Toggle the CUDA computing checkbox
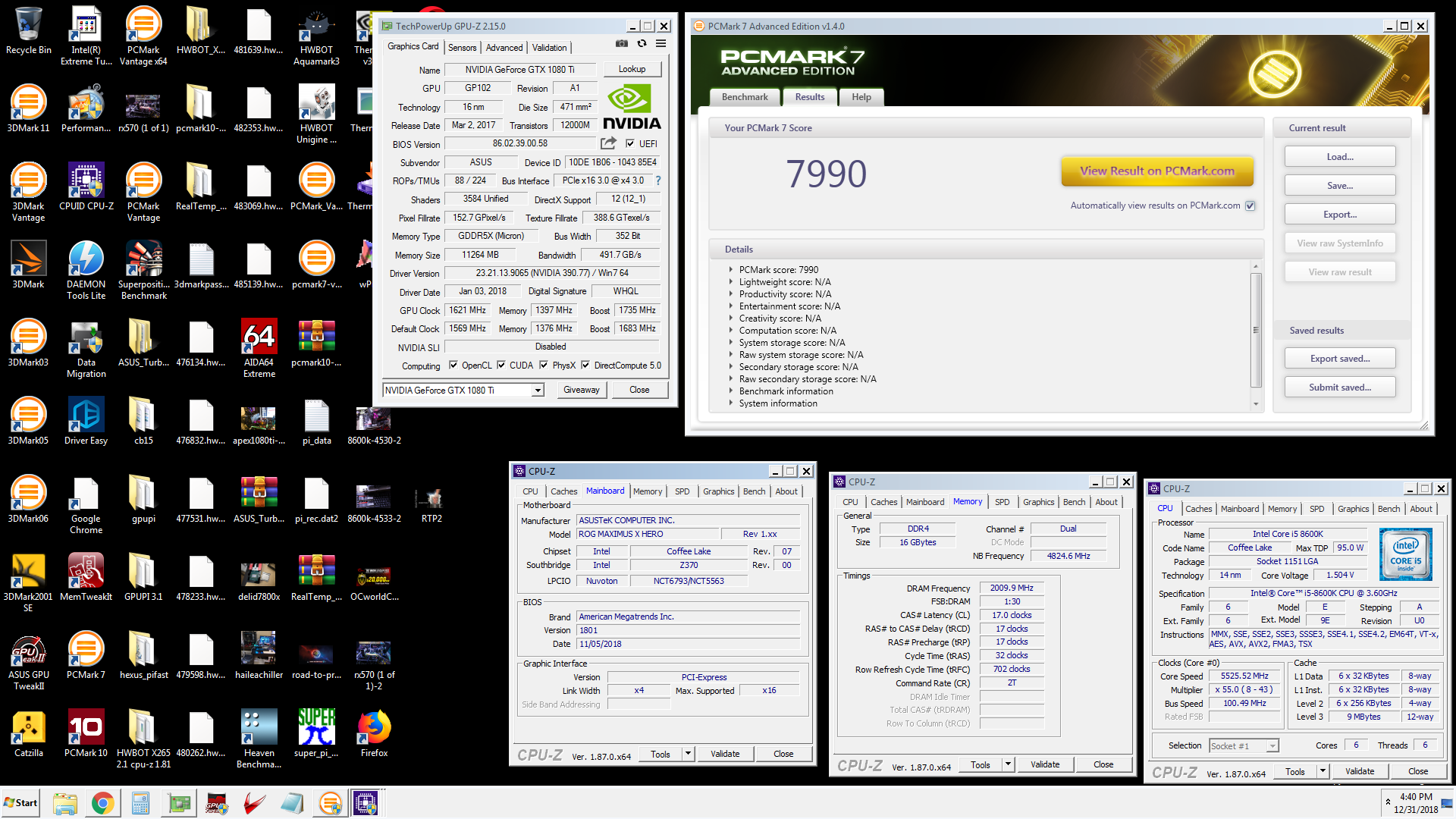The image size is (1456, 819). 501,365
